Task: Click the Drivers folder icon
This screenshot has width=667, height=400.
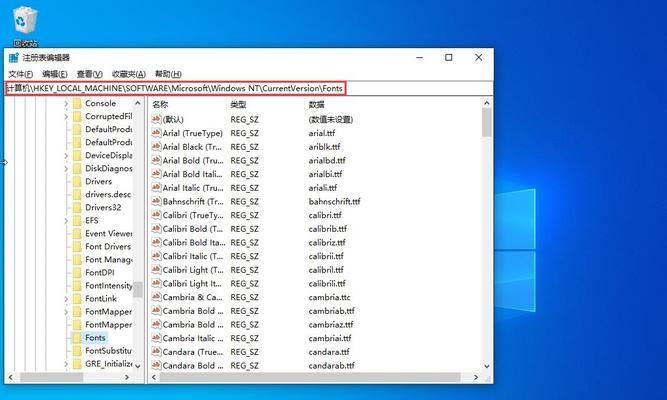Action: [x=77, y=181]
